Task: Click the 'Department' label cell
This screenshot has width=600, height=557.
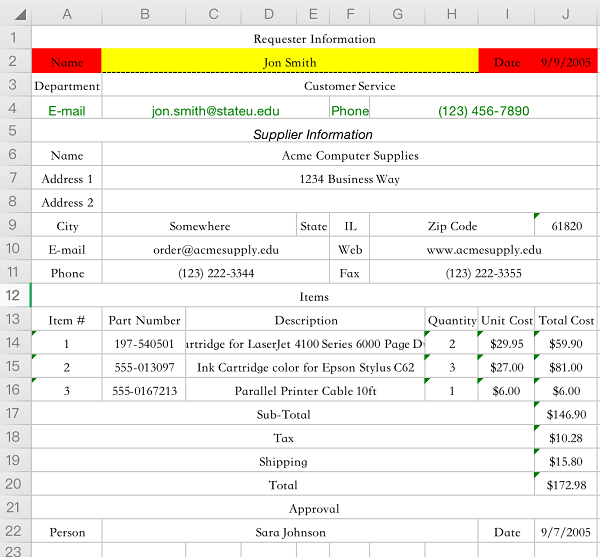Action: [x=67, y=85]
